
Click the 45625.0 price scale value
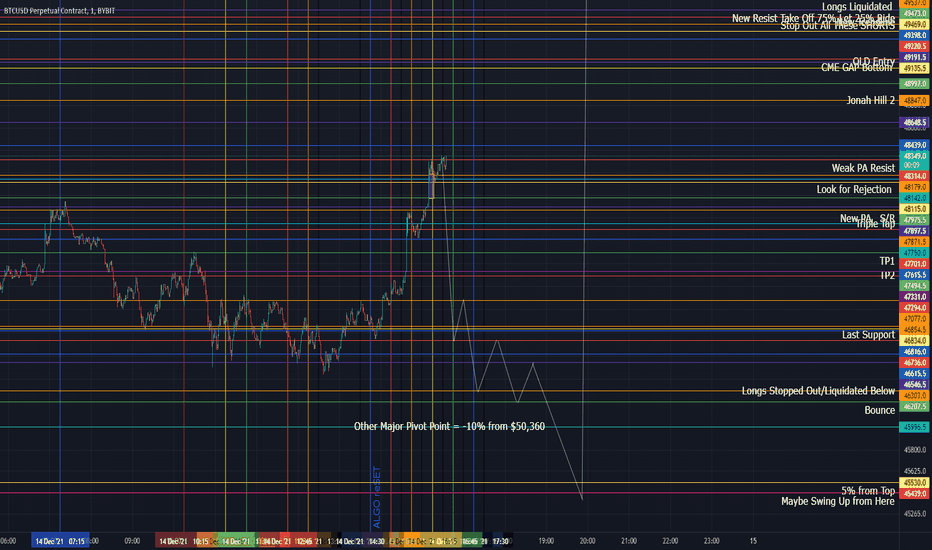[x=914, y=471]
